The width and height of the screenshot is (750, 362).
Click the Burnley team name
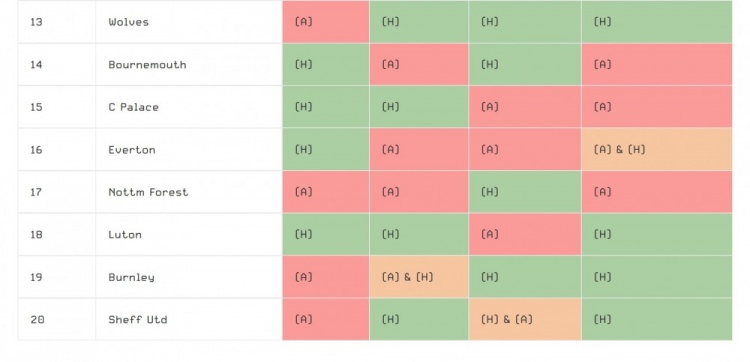[x=132, y=277]
